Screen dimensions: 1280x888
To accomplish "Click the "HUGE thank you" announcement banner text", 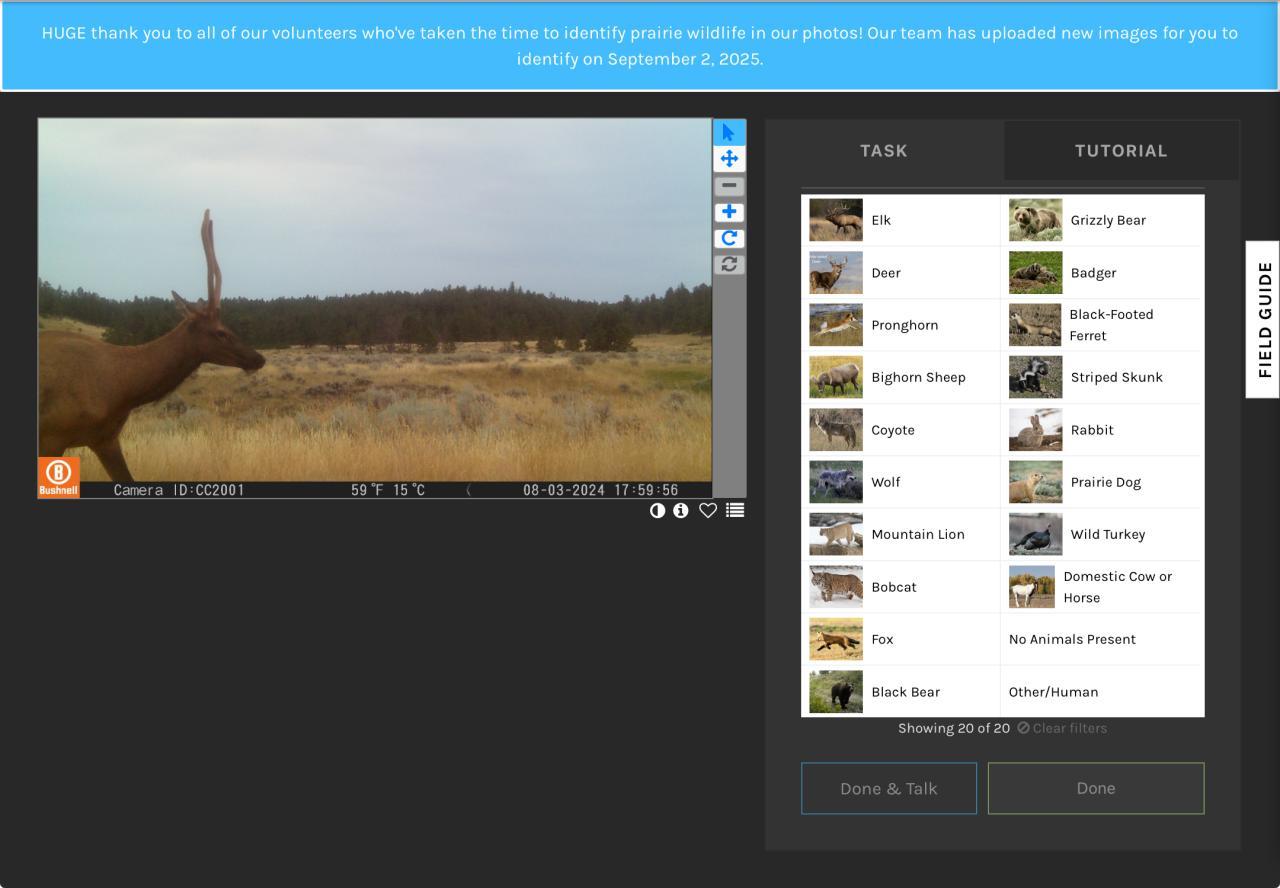I will 640,46.
